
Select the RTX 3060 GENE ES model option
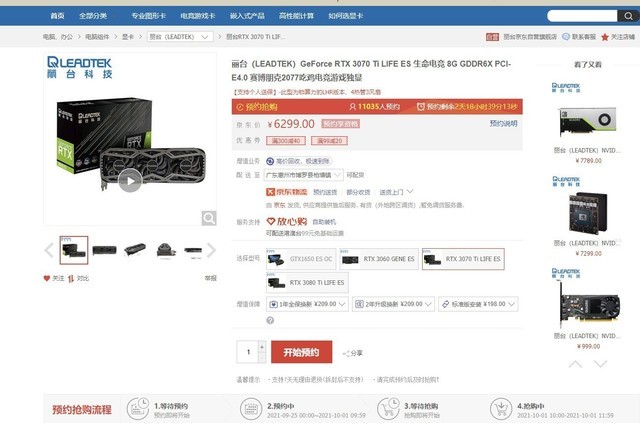[379, 259]
